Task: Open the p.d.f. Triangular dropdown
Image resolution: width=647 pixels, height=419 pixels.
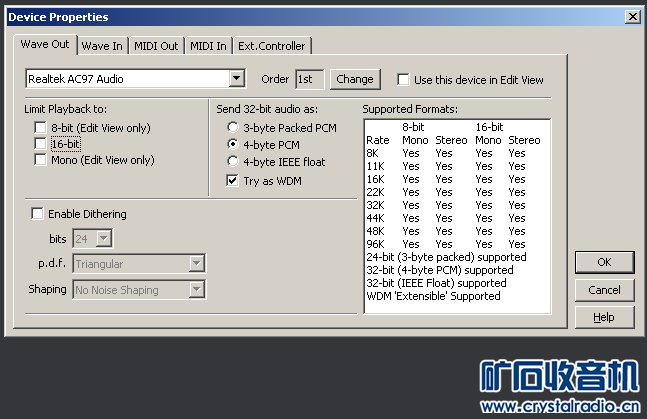Action: (197, 263)
